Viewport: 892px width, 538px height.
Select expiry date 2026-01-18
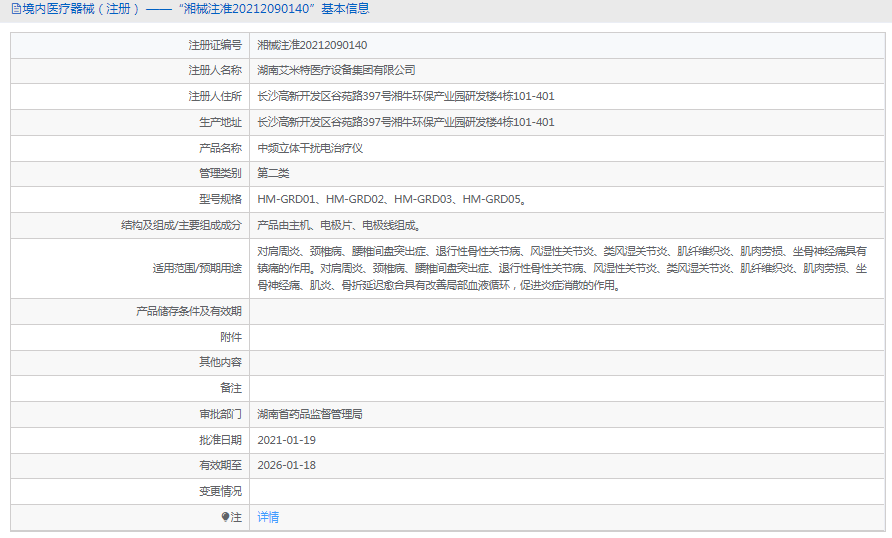pos(287,465)
